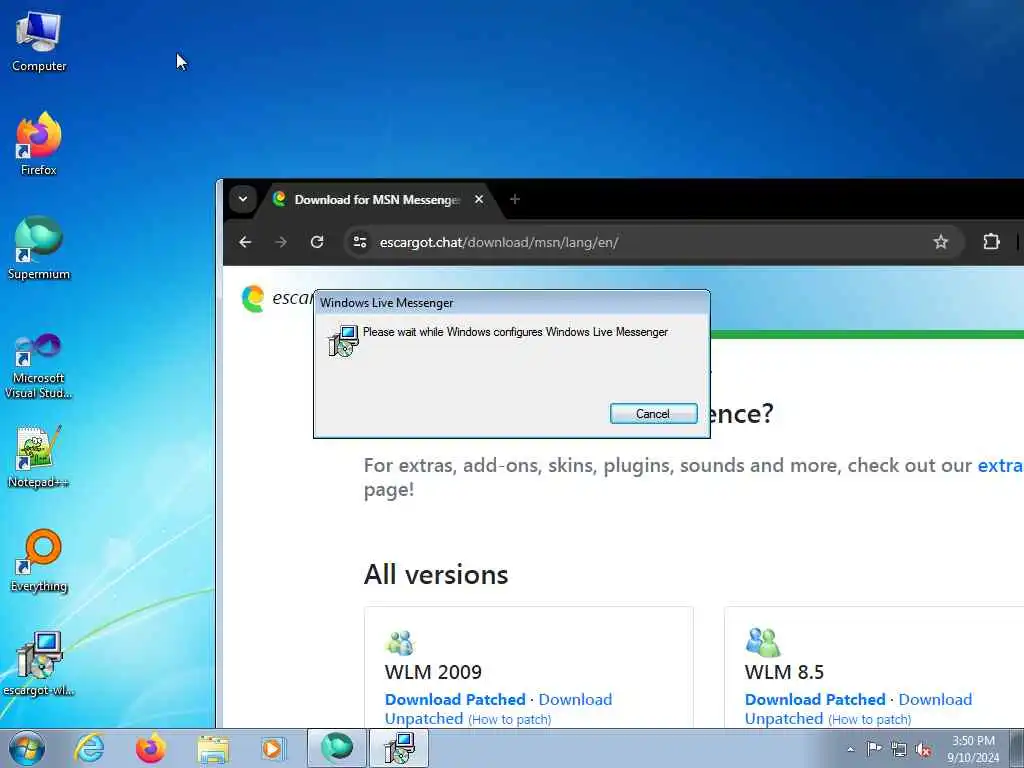Go back in the browser
The width and height of the screenshot is (1024, 768).
(x=245, y=242)
